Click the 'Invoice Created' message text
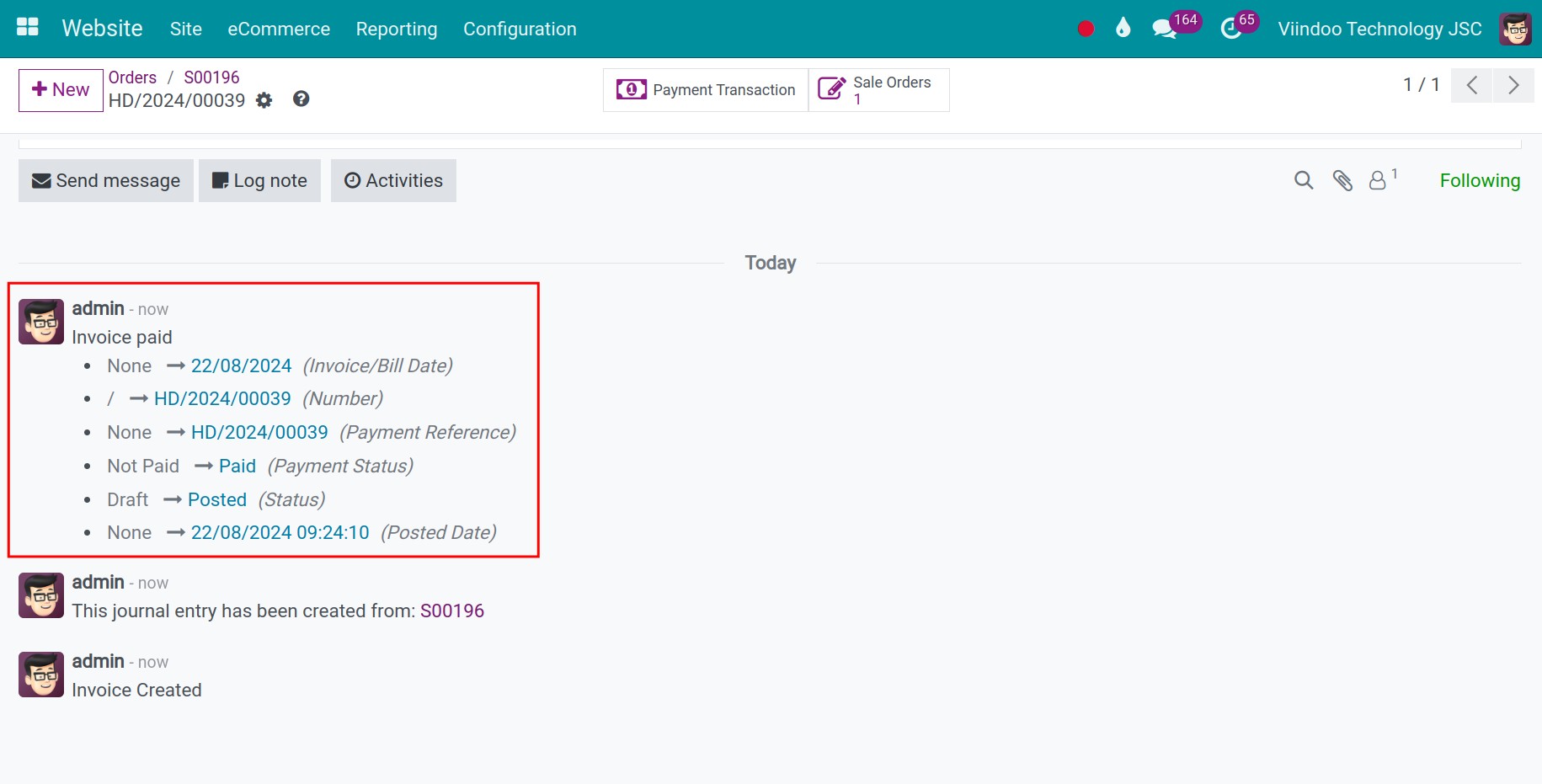Screen dimensions: 1542x784 136,690
